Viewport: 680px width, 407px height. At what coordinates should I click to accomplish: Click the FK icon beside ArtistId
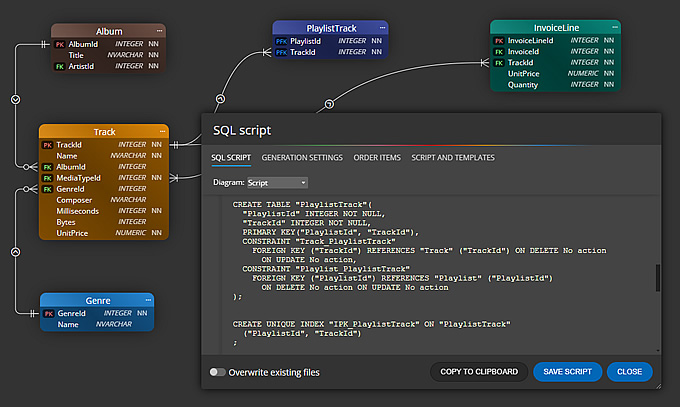[60, 66]
